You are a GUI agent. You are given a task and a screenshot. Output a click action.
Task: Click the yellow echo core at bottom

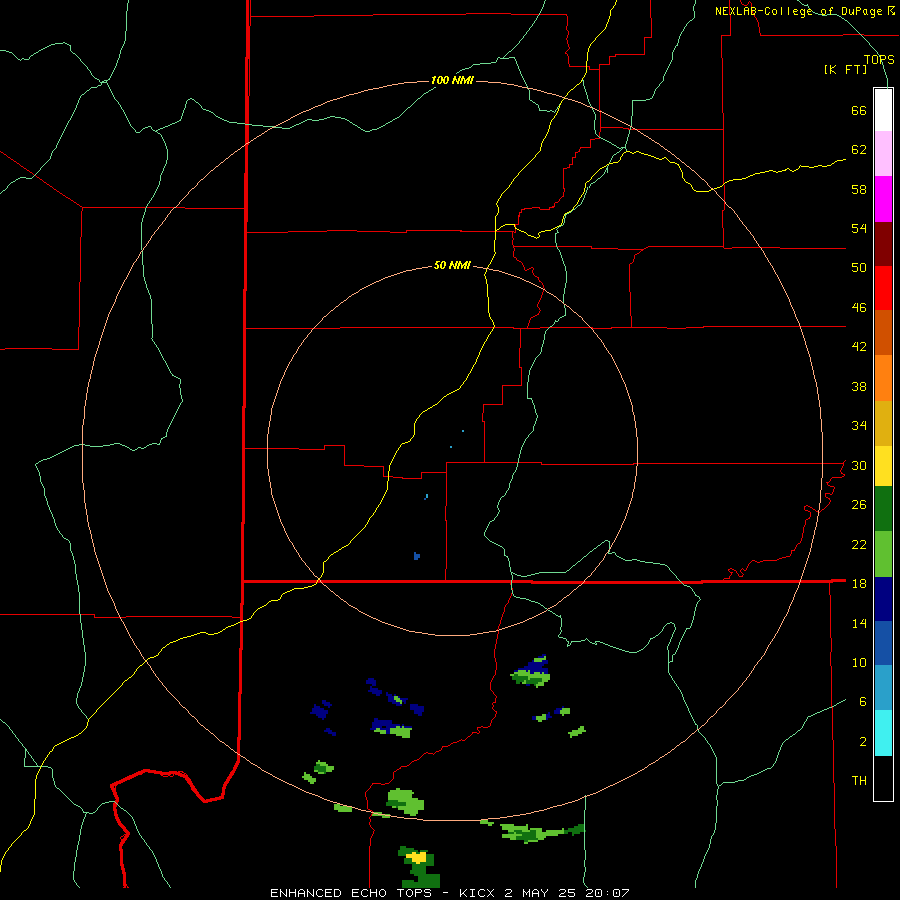416,857
